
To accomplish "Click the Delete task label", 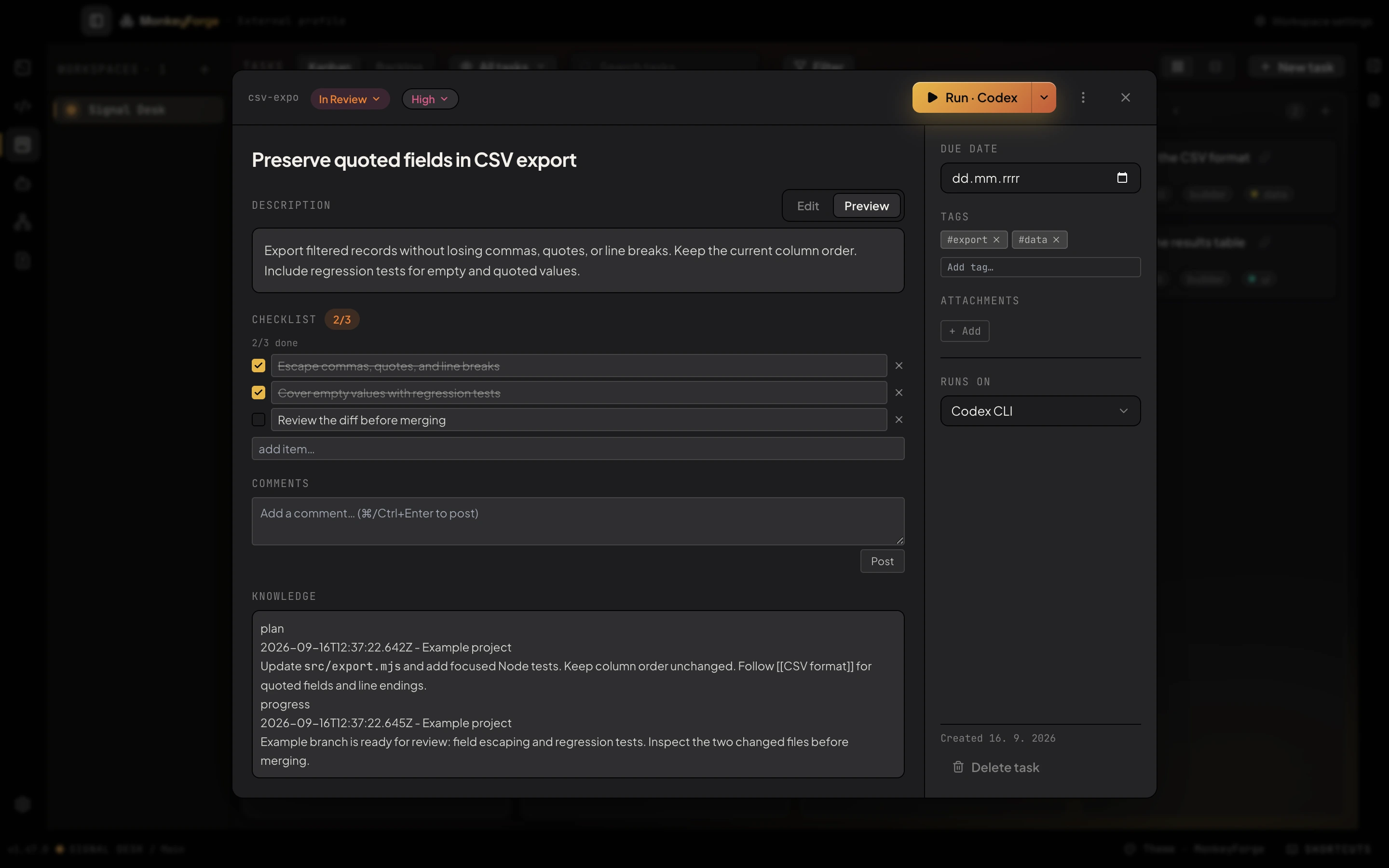I will click(x=1005, y=767).
